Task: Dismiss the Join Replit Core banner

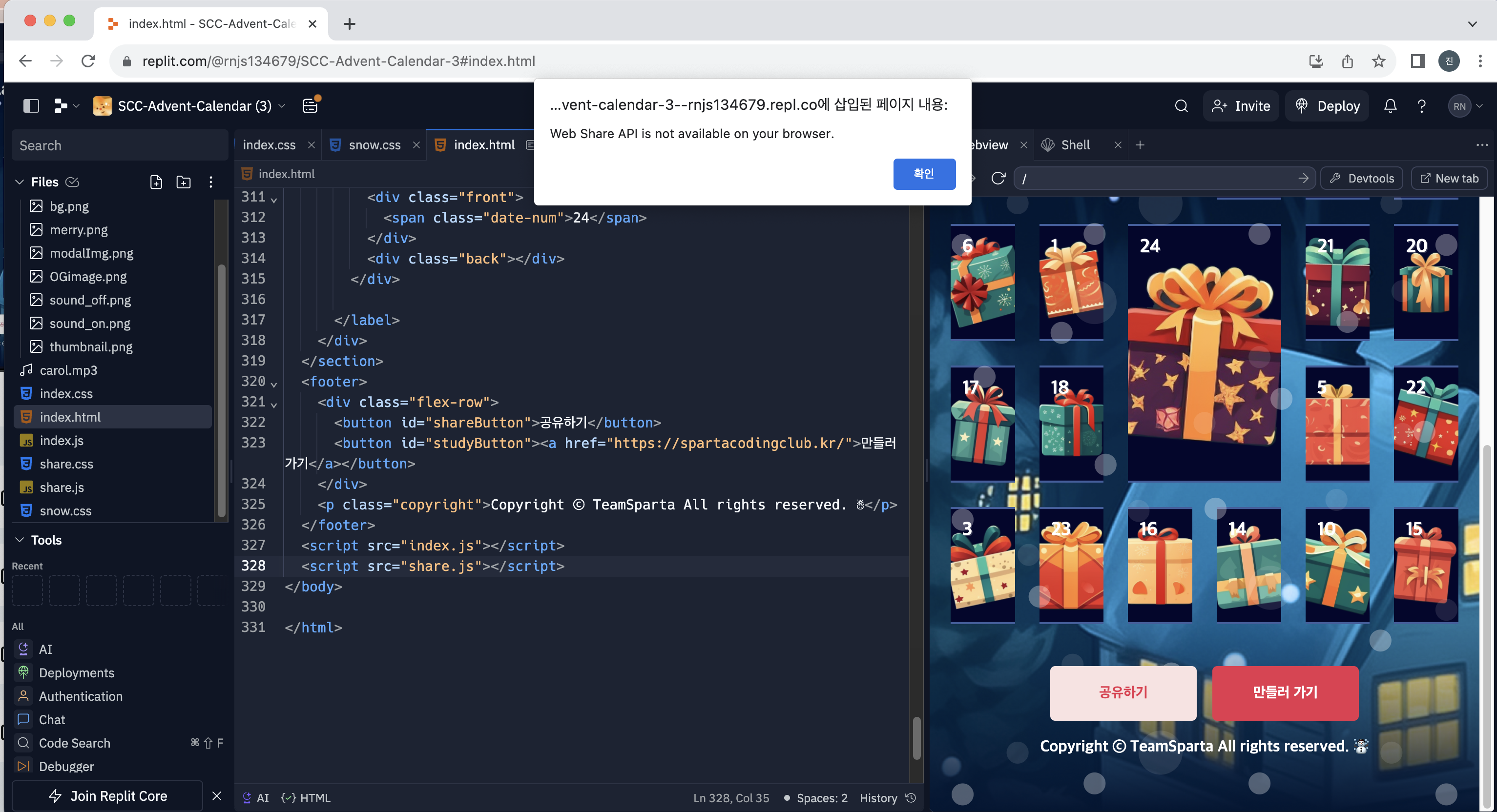Action: (x=217, y=796)
